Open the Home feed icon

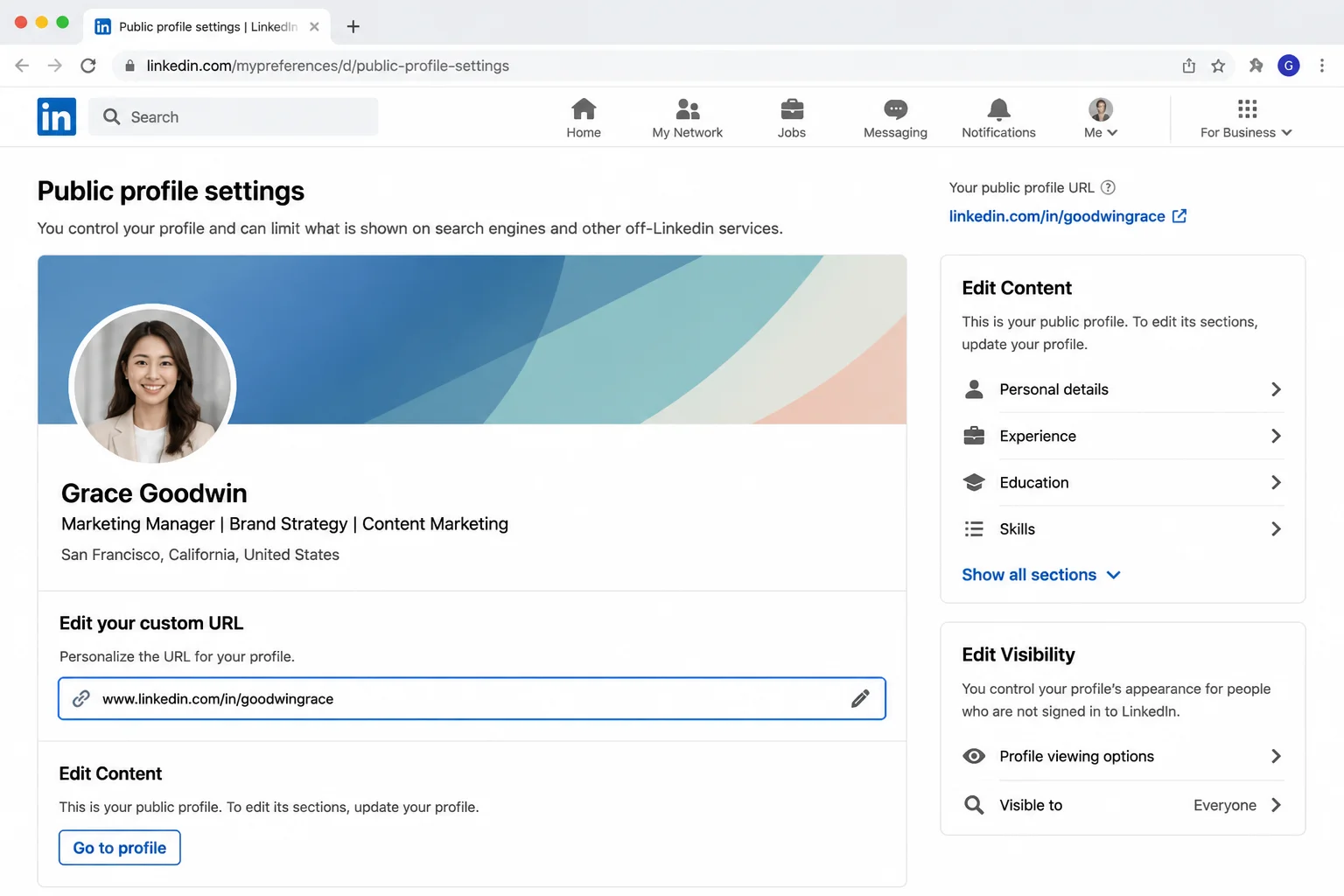584,109
